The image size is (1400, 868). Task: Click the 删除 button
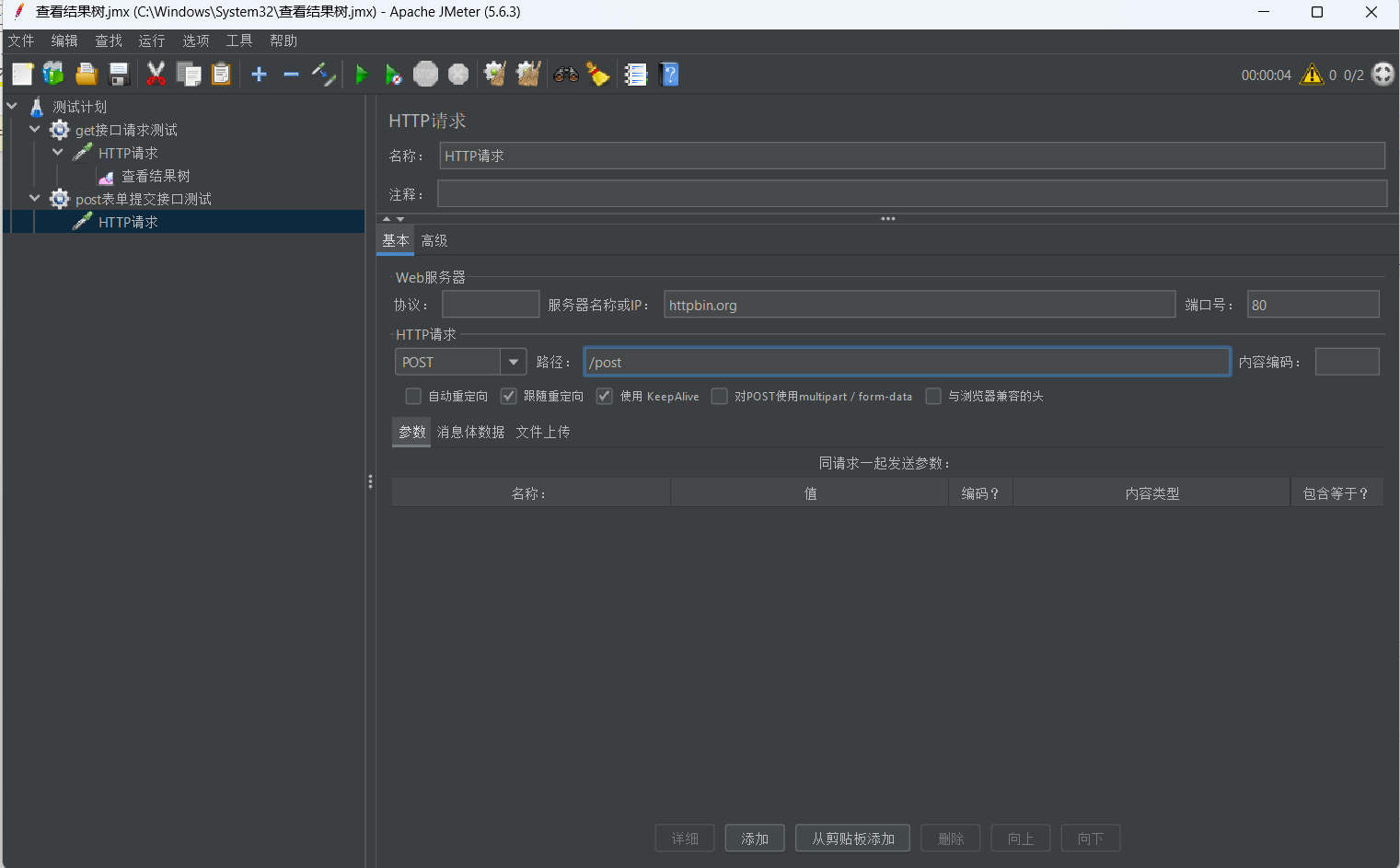click(x=951, y=839)
